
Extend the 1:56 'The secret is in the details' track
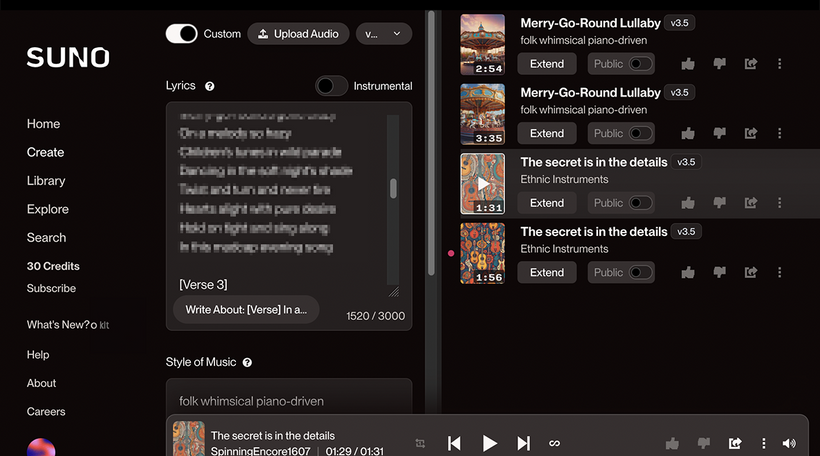tap(547, 272)
